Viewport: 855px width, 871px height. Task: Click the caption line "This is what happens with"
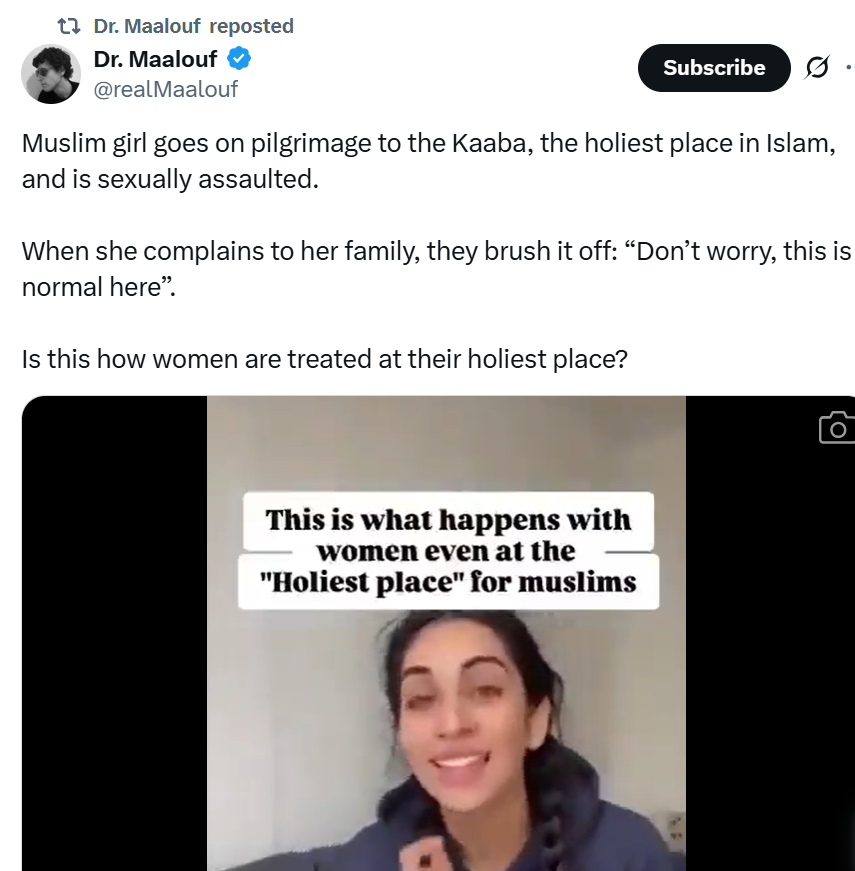pyautogui.click(x=447, y=520)
